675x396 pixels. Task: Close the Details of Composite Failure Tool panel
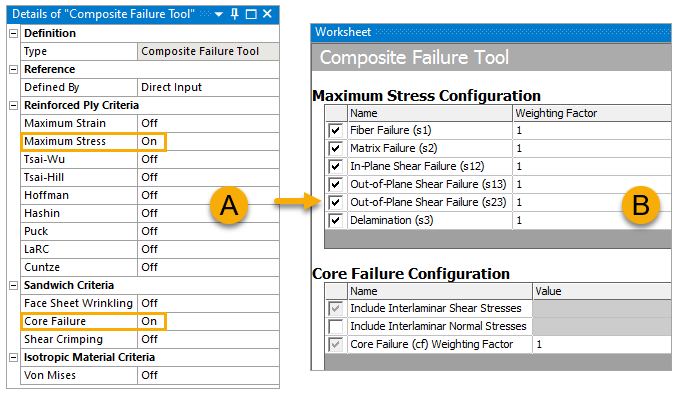coord(267,14)
